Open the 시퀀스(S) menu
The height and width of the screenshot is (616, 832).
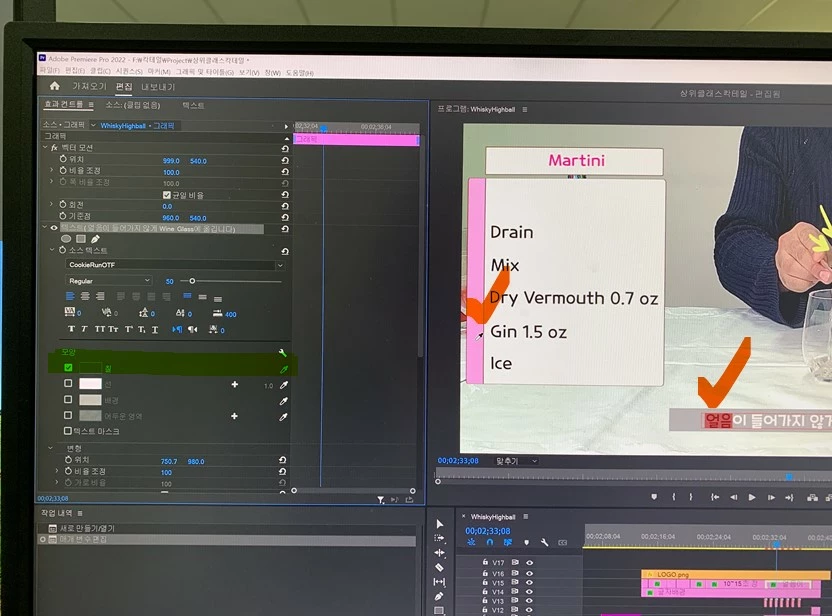(x=129, y=71)
